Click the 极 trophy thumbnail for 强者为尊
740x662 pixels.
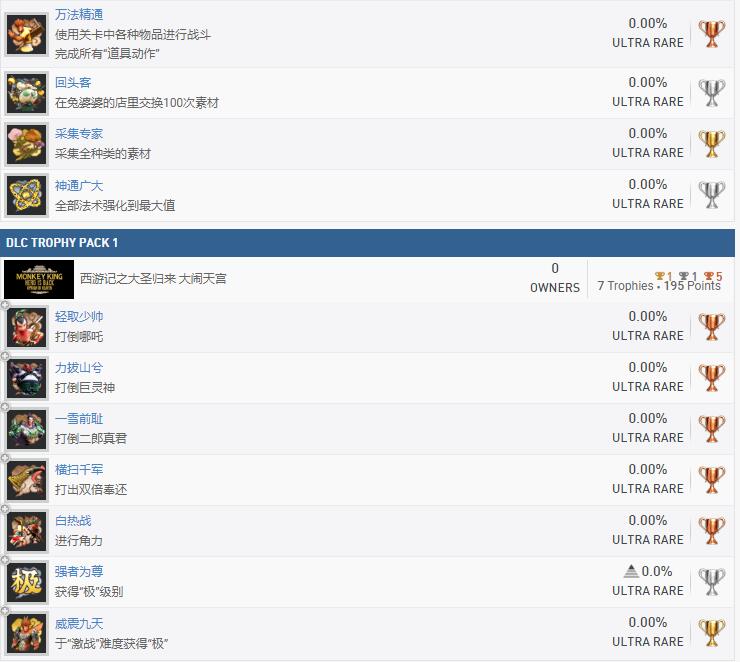pyautogui.click(x=27, y=582)
